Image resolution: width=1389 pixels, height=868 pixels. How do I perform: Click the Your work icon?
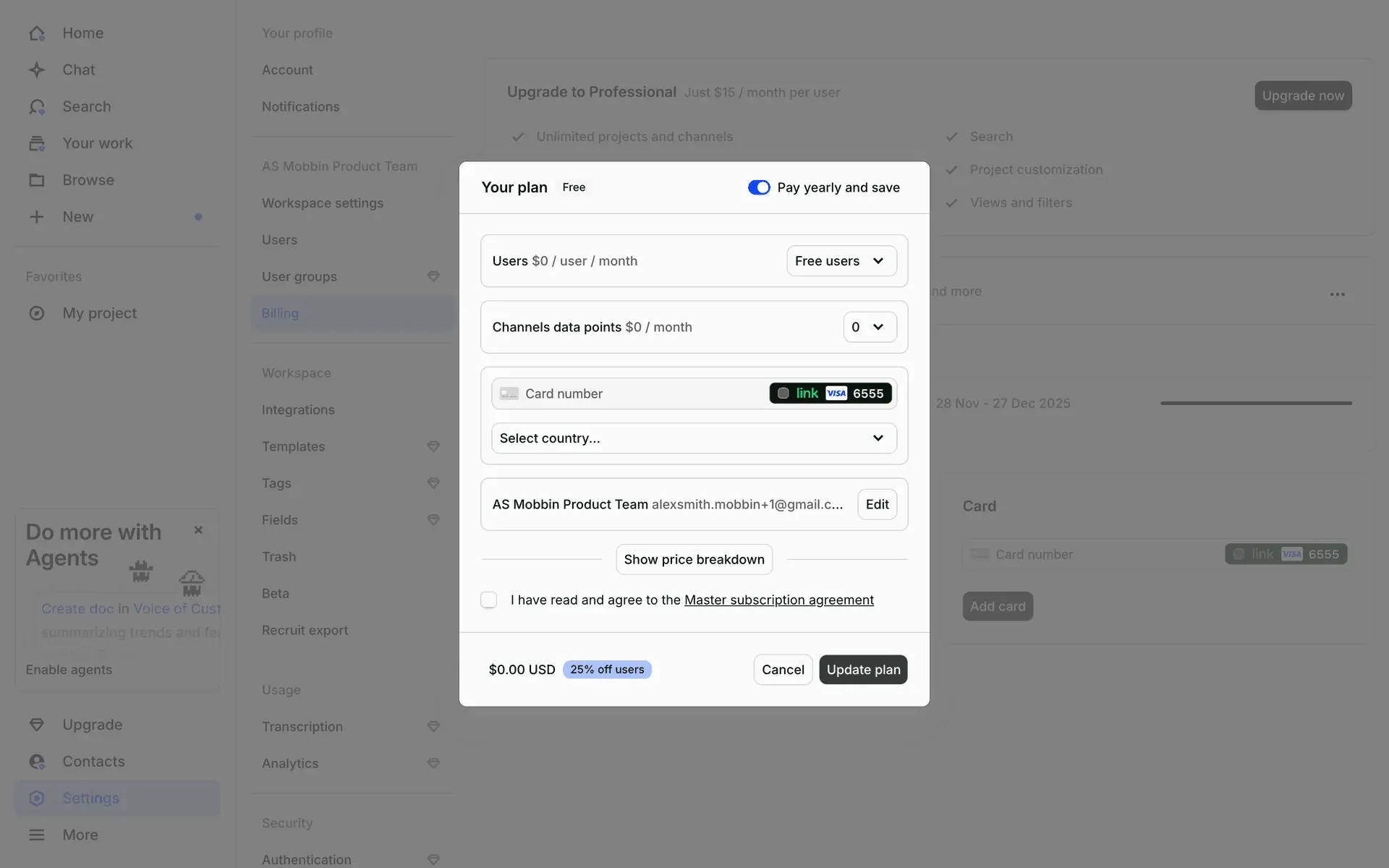37,143
